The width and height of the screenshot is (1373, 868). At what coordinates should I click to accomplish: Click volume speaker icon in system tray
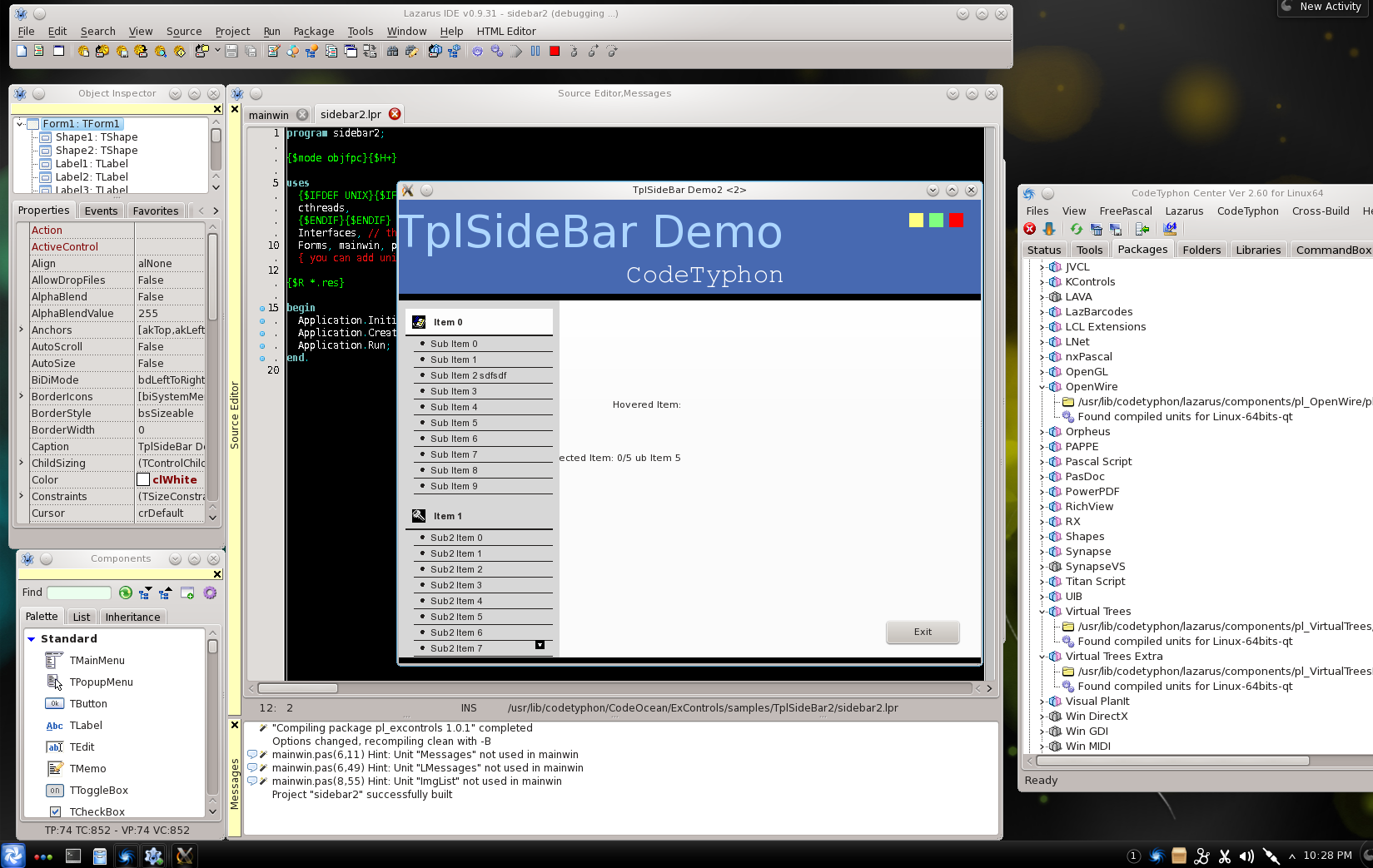[x=1246, y=856]
